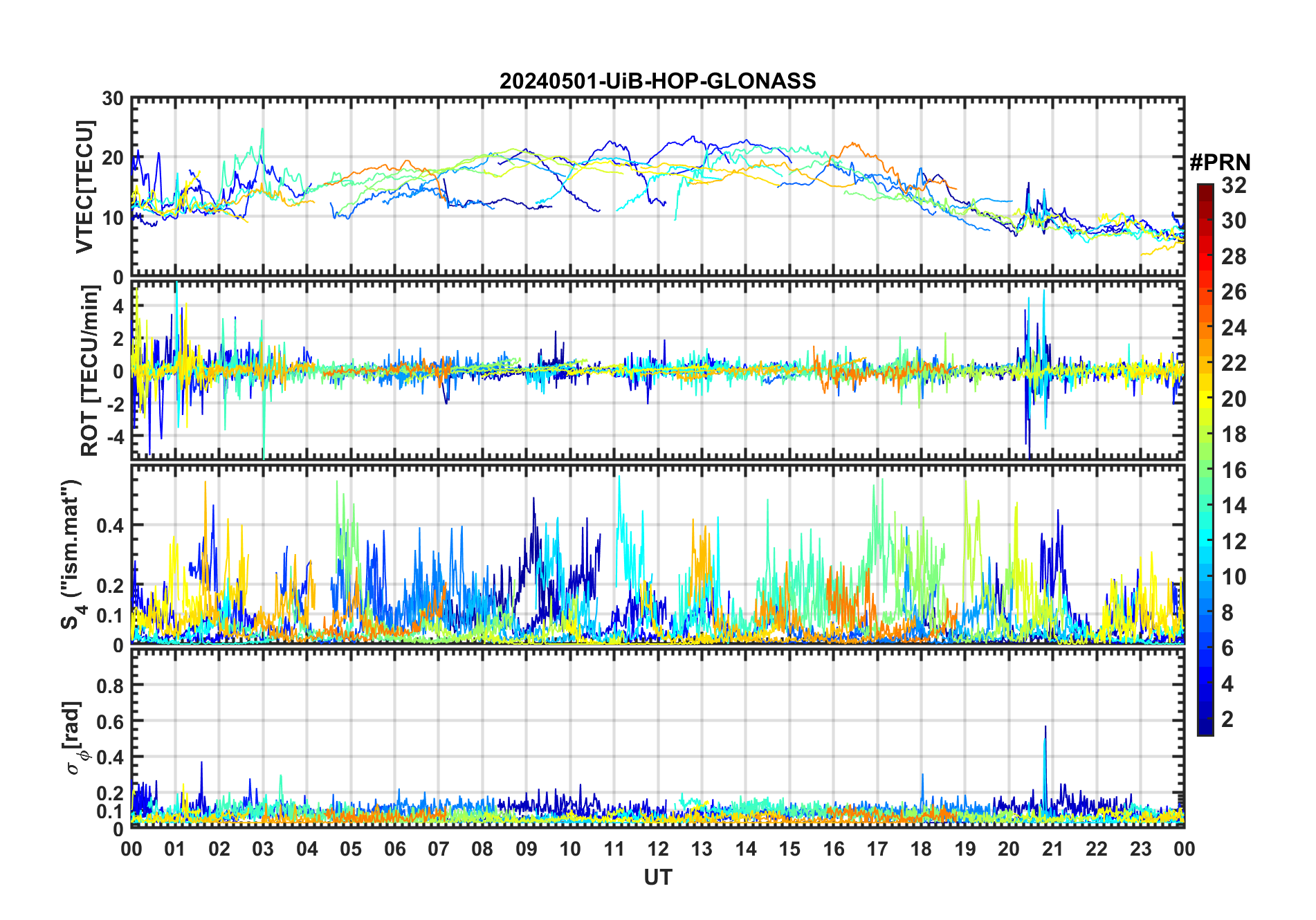Pick the dark red top of PRN colorbar
The height and width of the screenshot is (920, 1316).
(x=1205, y=188)
